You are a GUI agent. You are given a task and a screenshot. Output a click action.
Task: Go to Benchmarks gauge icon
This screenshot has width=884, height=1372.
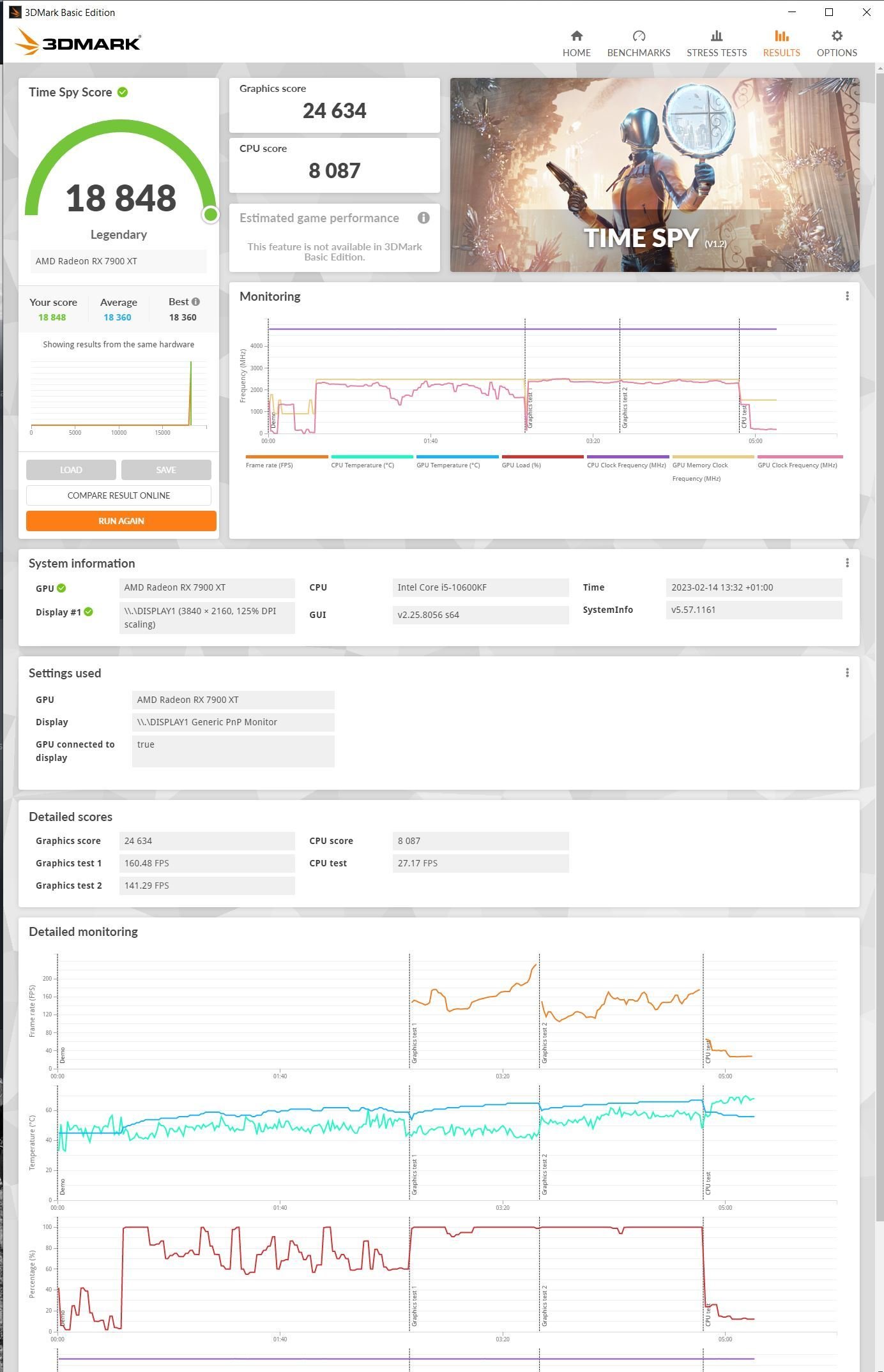tap(638, 36)
